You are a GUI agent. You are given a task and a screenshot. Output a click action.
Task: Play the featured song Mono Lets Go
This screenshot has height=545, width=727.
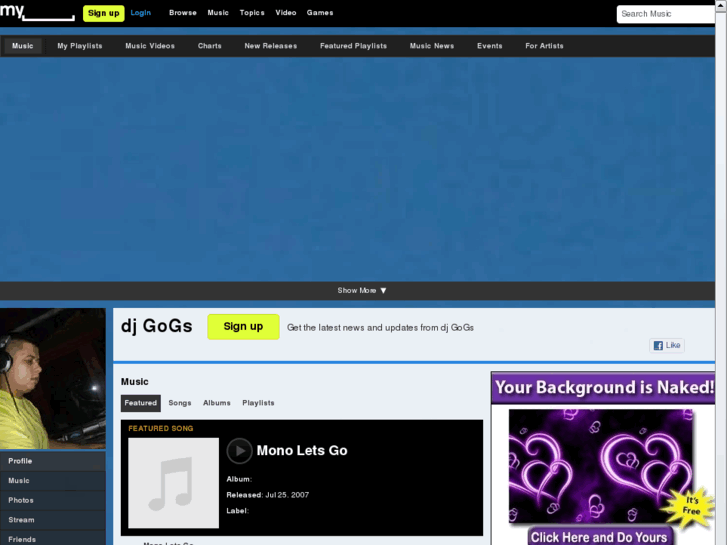[x=239, y=451]
